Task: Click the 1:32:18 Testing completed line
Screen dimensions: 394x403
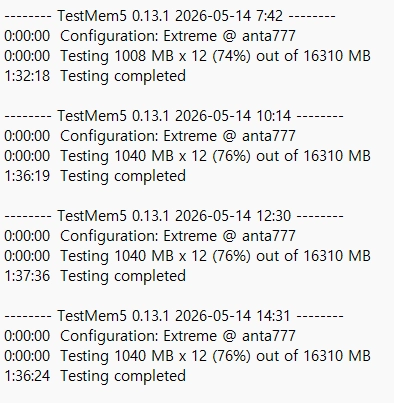Action: [95, 76]
